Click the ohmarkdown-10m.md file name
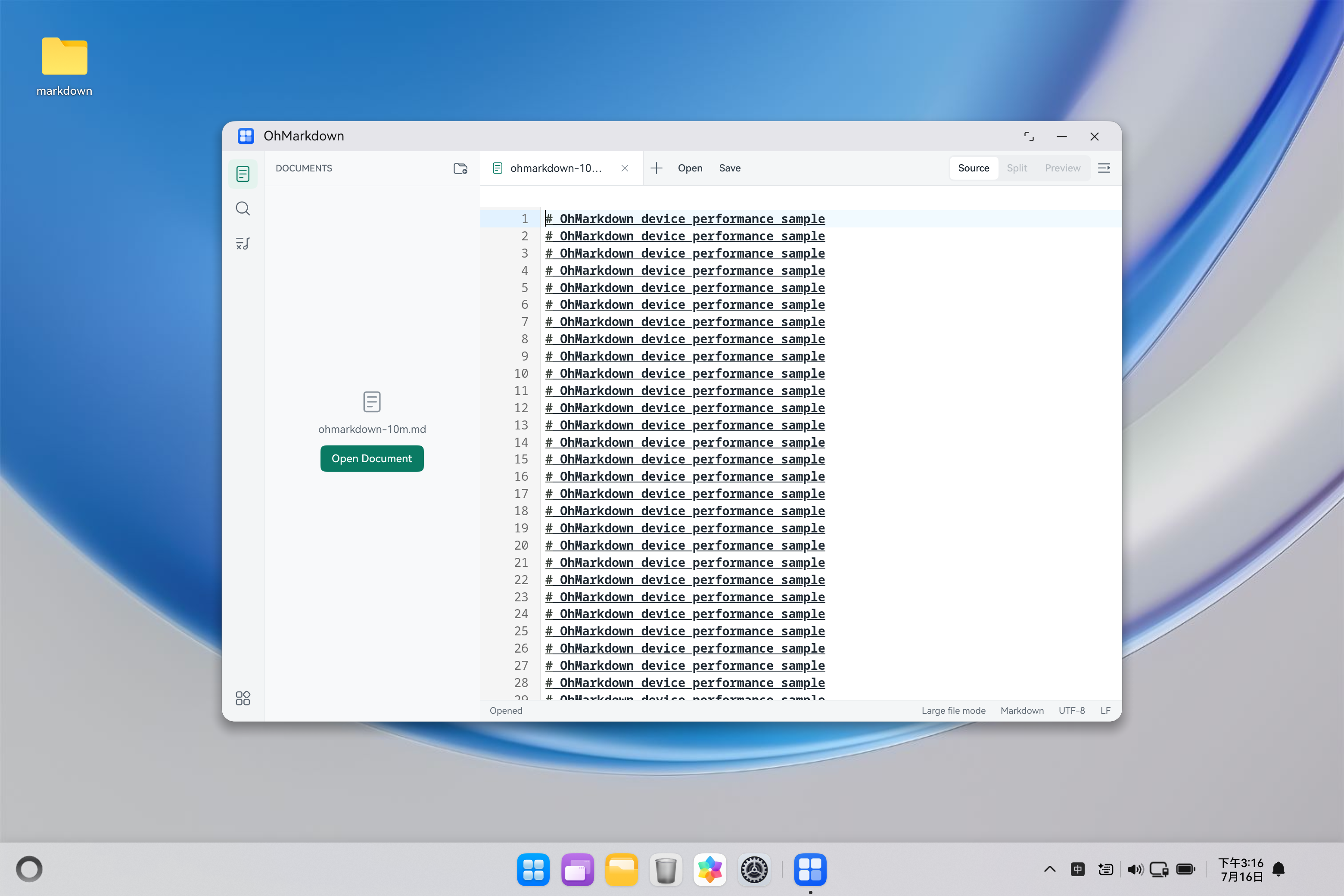 click(372, 429)
